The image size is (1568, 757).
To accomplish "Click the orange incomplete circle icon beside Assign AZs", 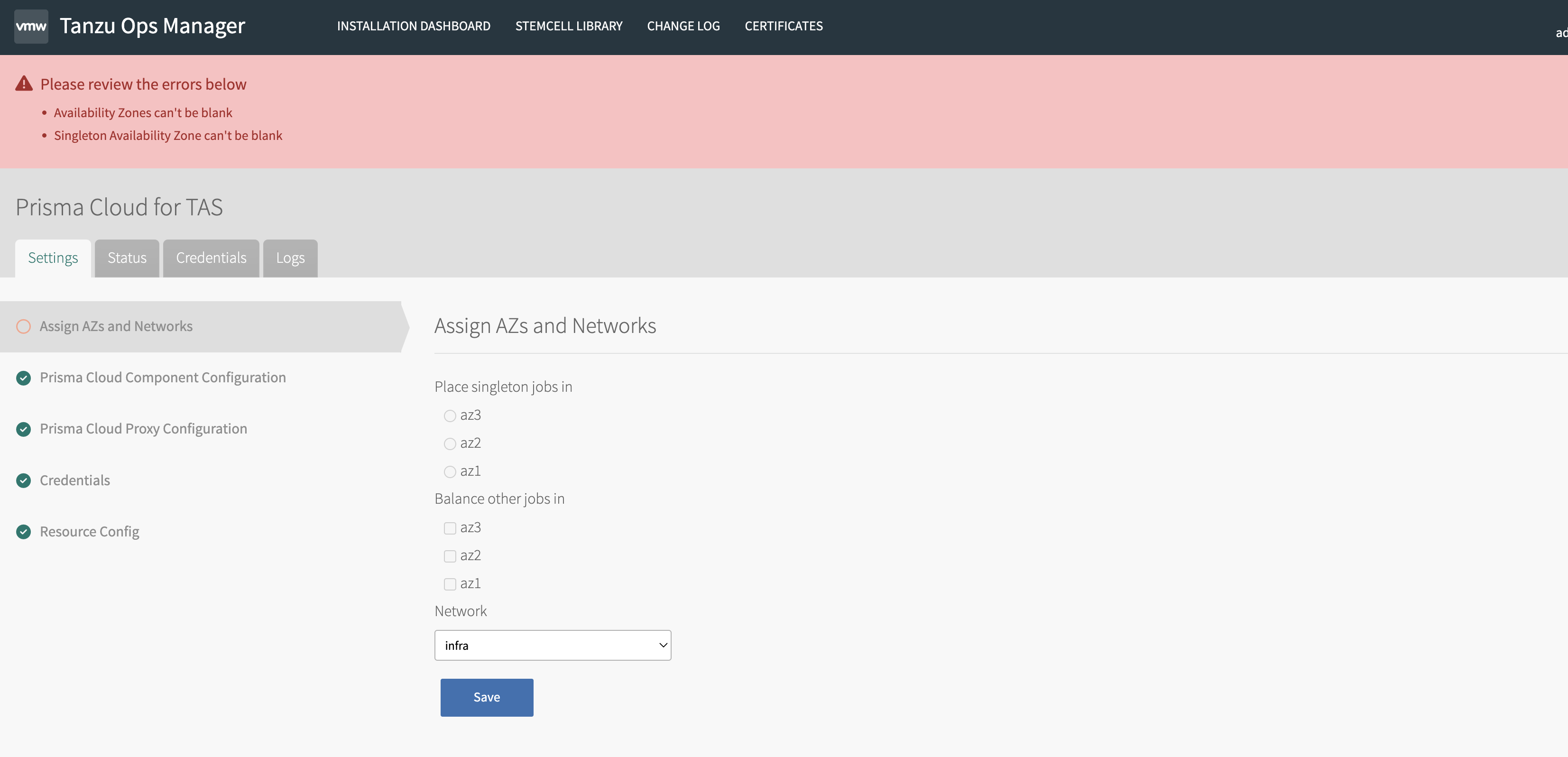I will [24, 326].
